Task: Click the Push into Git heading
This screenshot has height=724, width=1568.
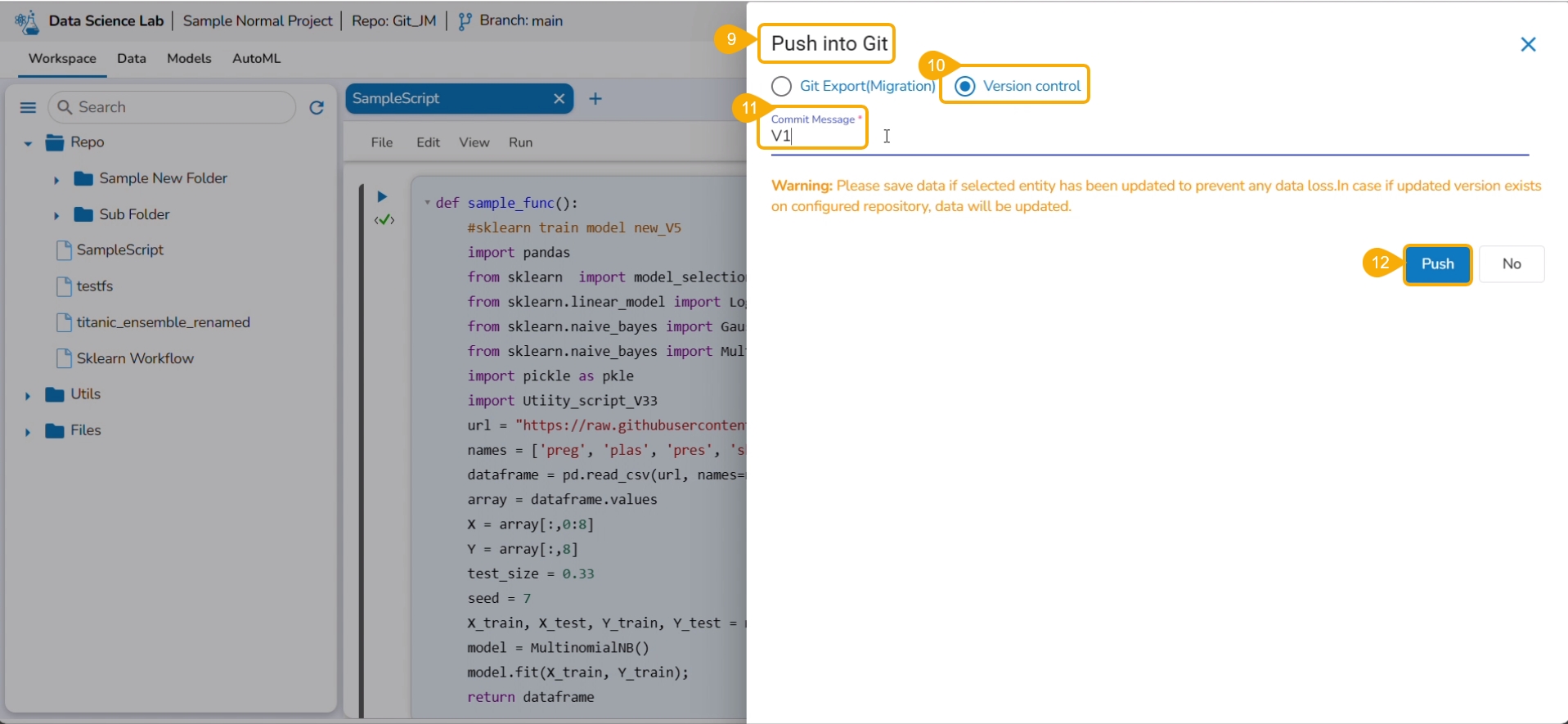Action: tap(829, 43)
